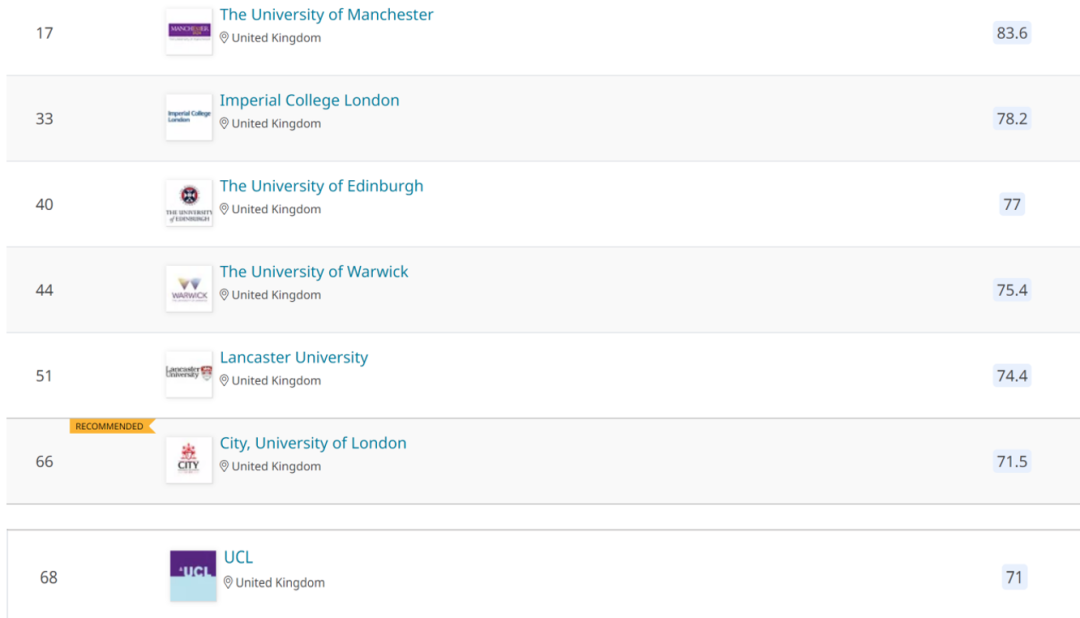Click the RECOMMENDED badge on City row

[112, 426]
